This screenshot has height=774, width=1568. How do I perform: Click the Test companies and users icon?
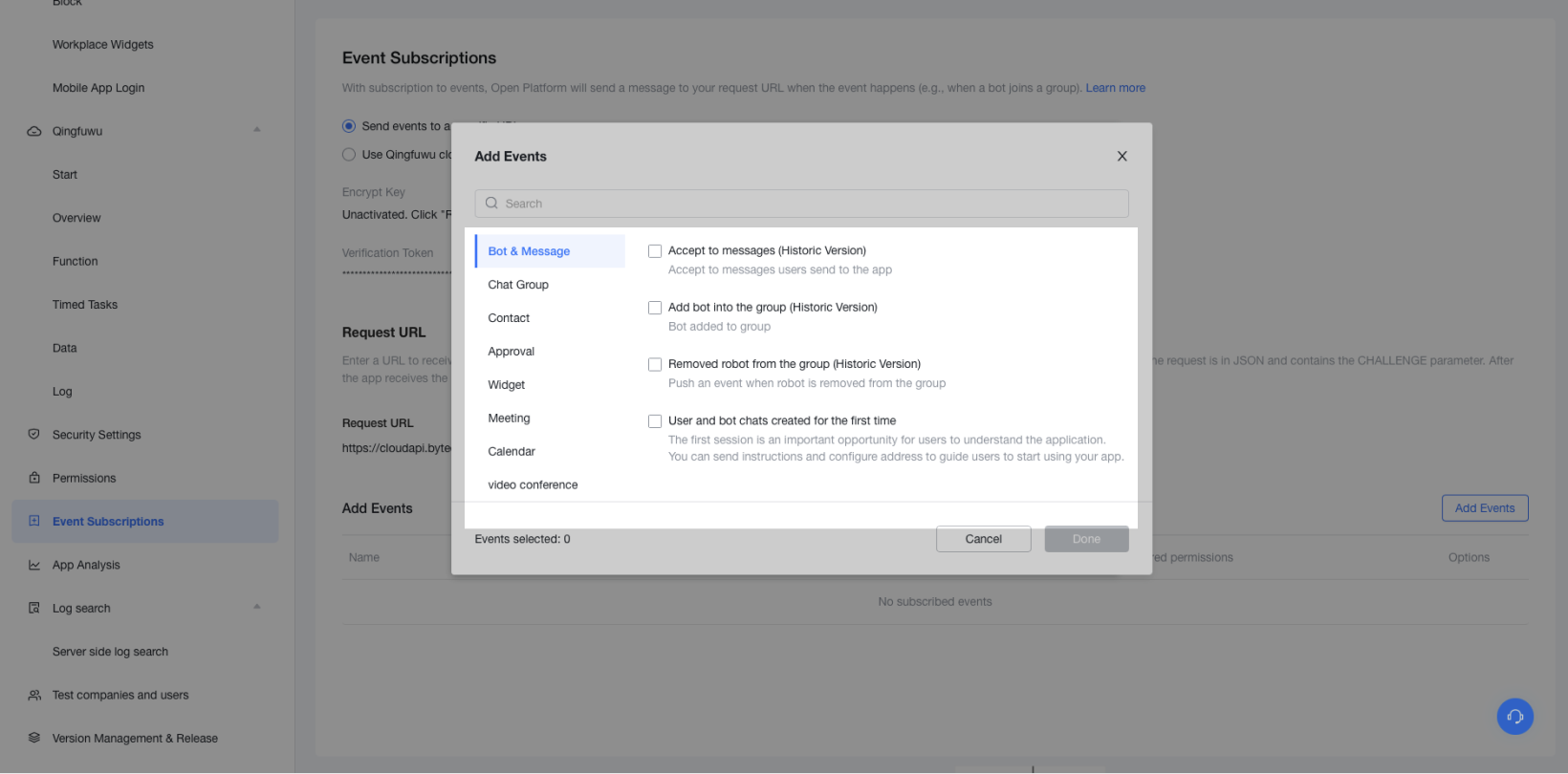[34, 695]
